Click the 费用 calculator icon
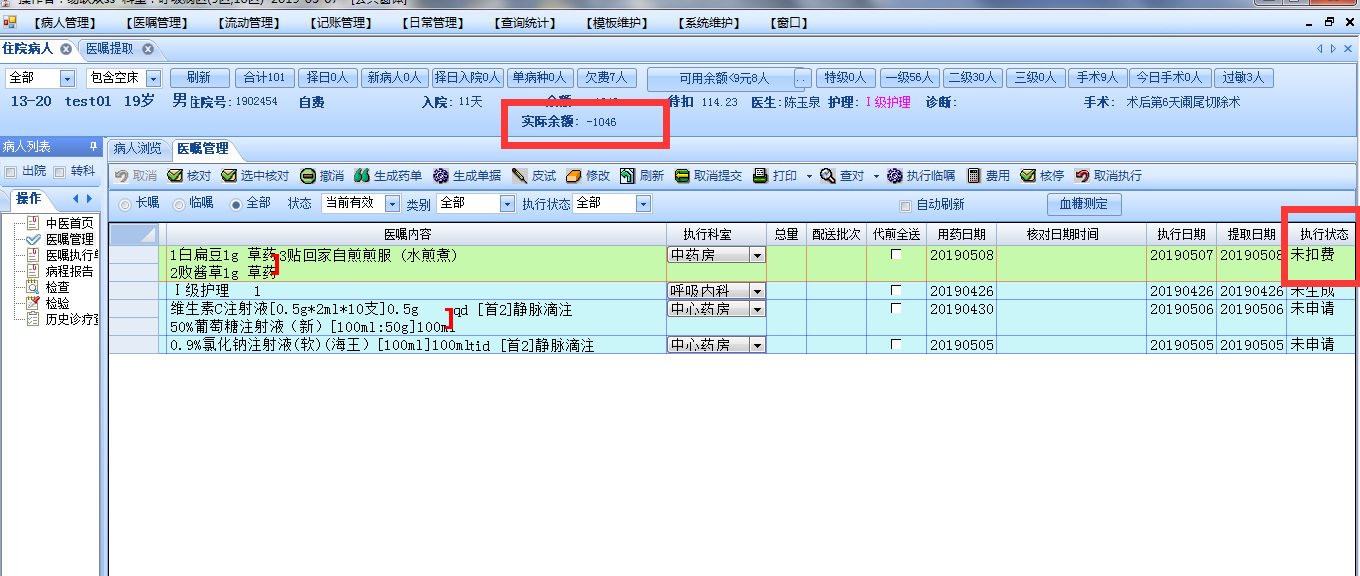The width and height of the screenshot is (1360, 576). point(974,176)
